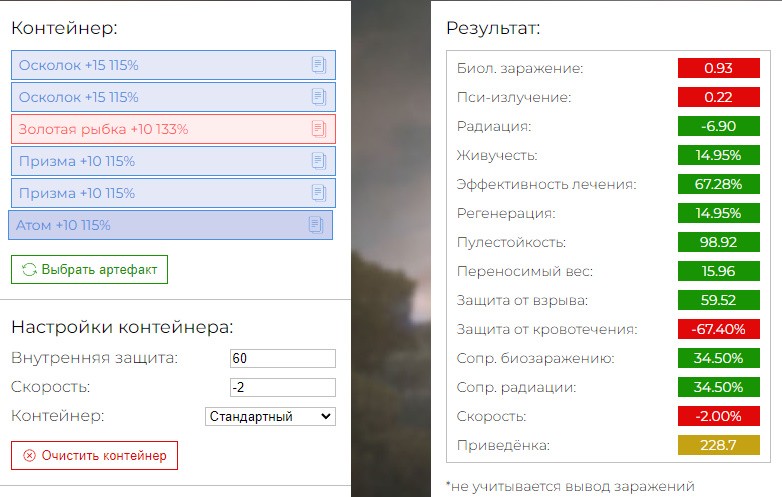
Task: Click copy icon on Атом +10 115%
Action: click(x=316, y=224)
